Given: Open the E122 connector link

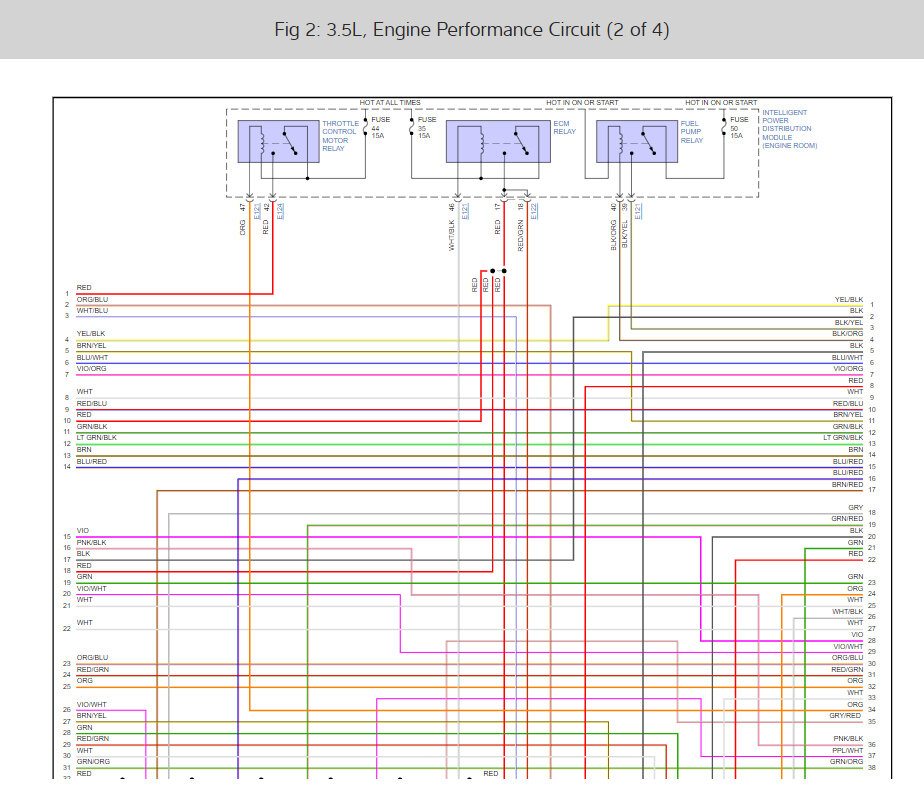Looking at the screenshot, I should coord(534,212).
